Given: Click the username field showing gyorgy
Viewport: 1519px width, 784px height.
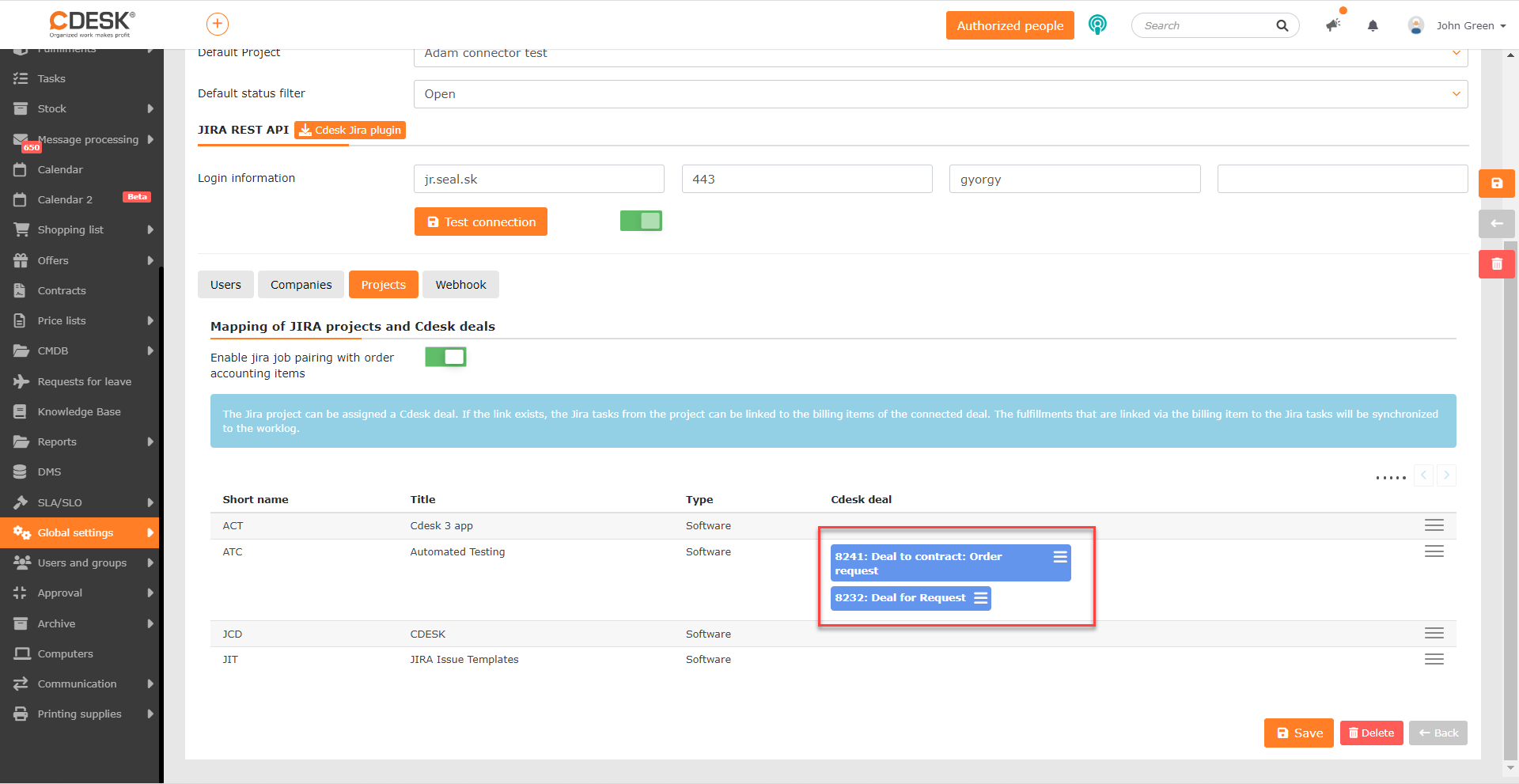Looking at the screenshot, I should (1074, 179).
